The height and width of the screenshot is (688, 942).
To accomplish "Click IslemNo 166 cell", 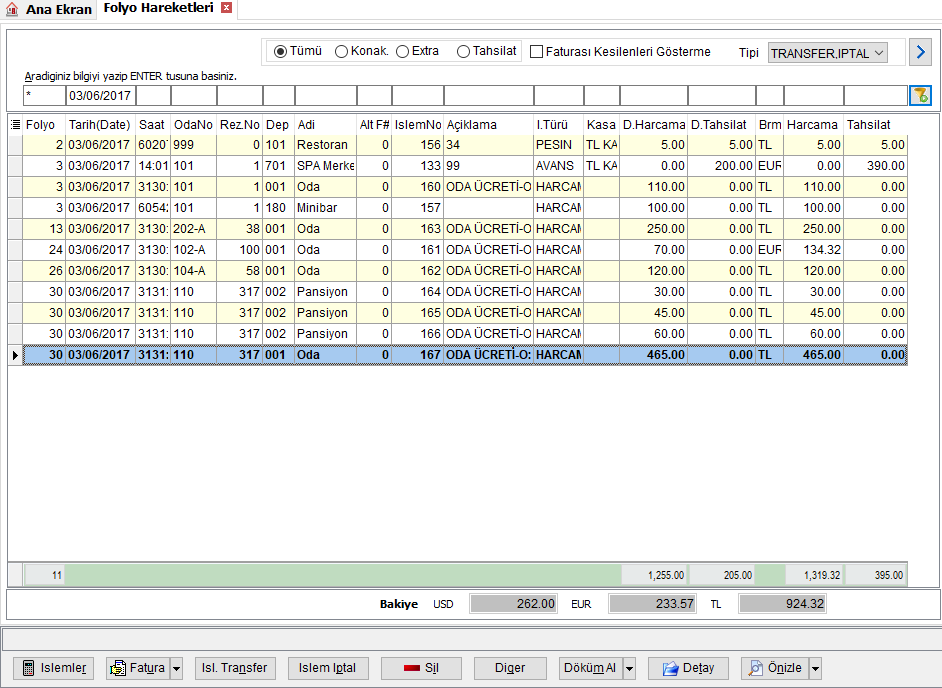I will click(418, 334).
